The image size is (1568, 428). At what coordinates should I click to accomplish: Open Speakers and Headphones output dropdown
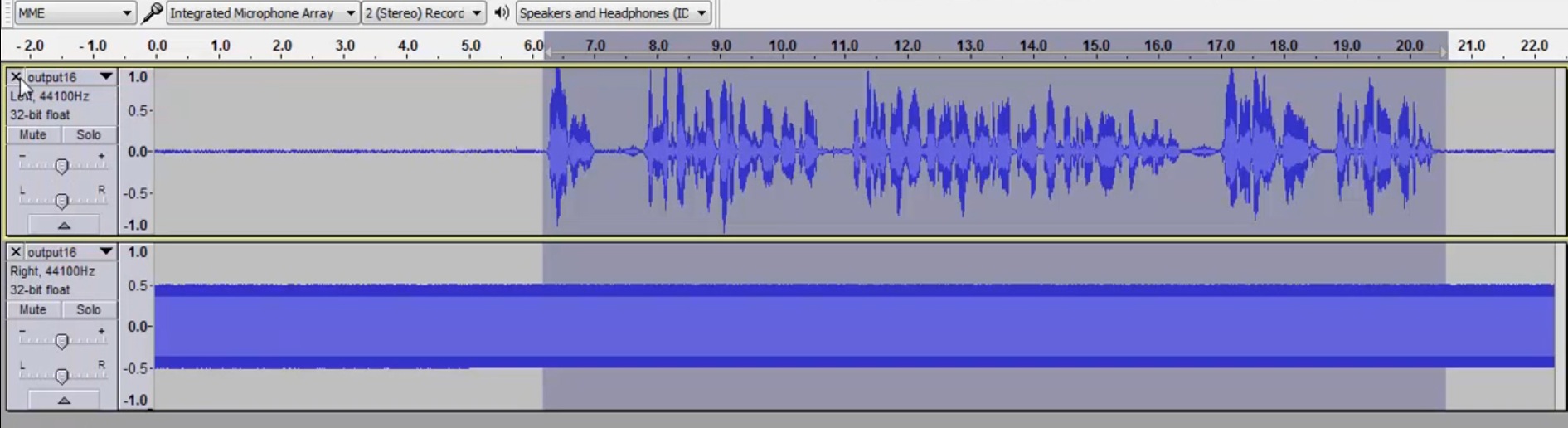coord(613,12)
